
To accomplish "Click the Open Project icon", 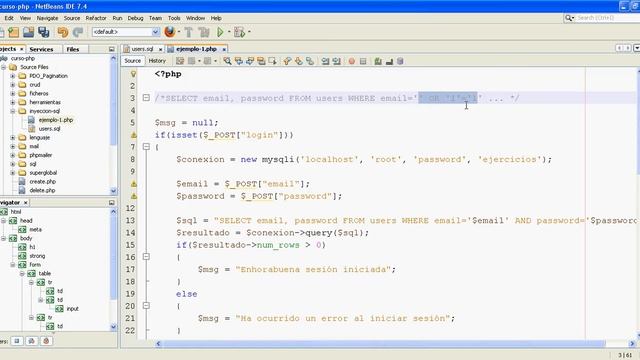I will (28, 32).
